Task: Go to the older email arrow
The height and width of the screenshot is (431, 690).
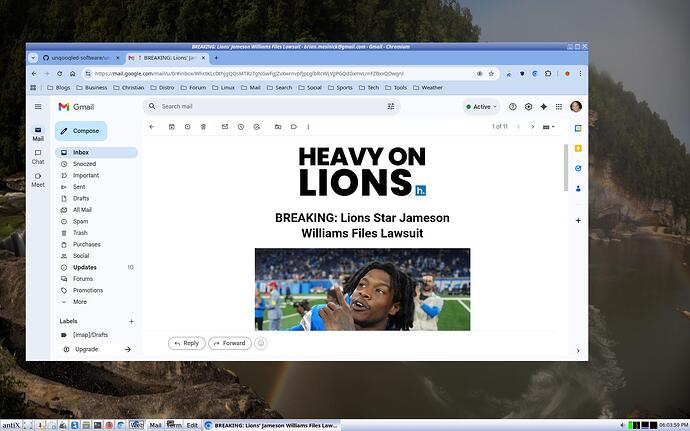Action: [x=532, y=127]
